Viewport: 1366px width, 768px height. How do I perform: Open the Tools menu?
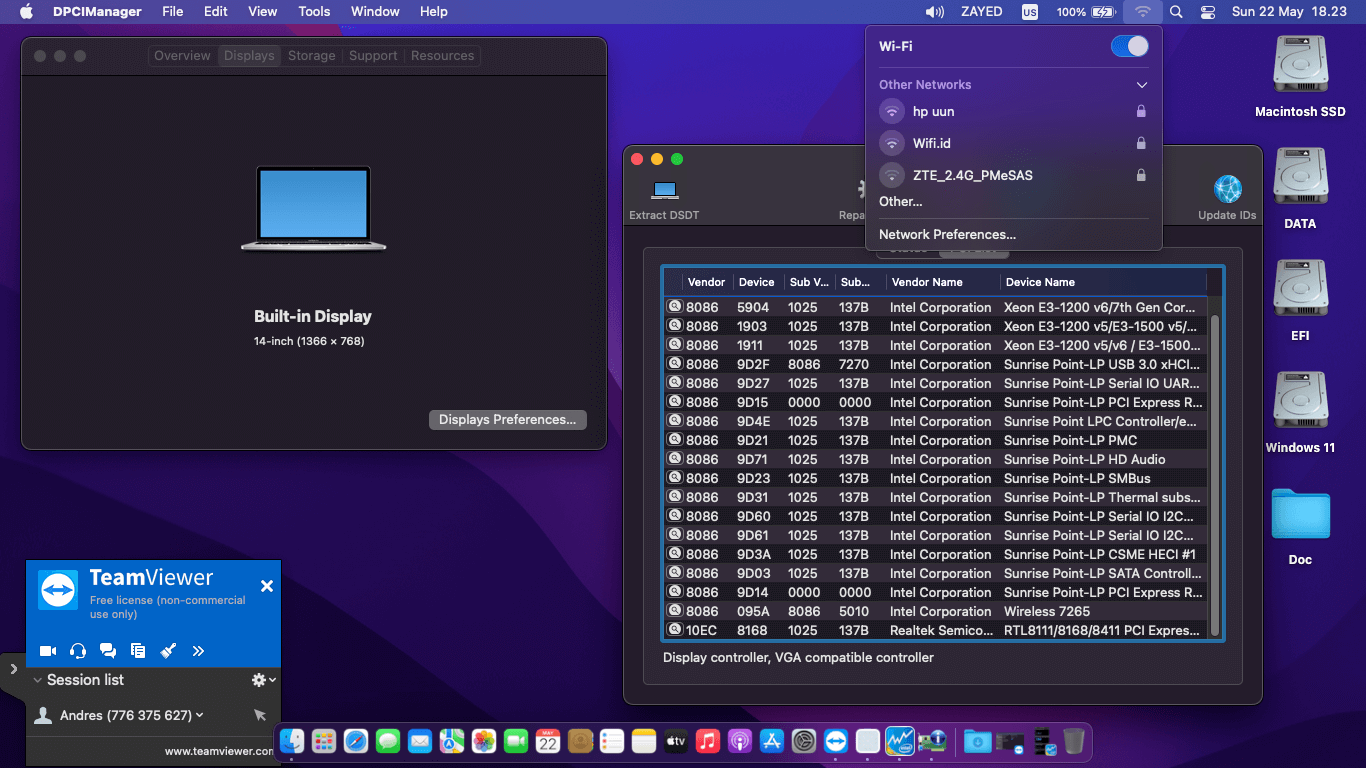click(x=314, y=12)
